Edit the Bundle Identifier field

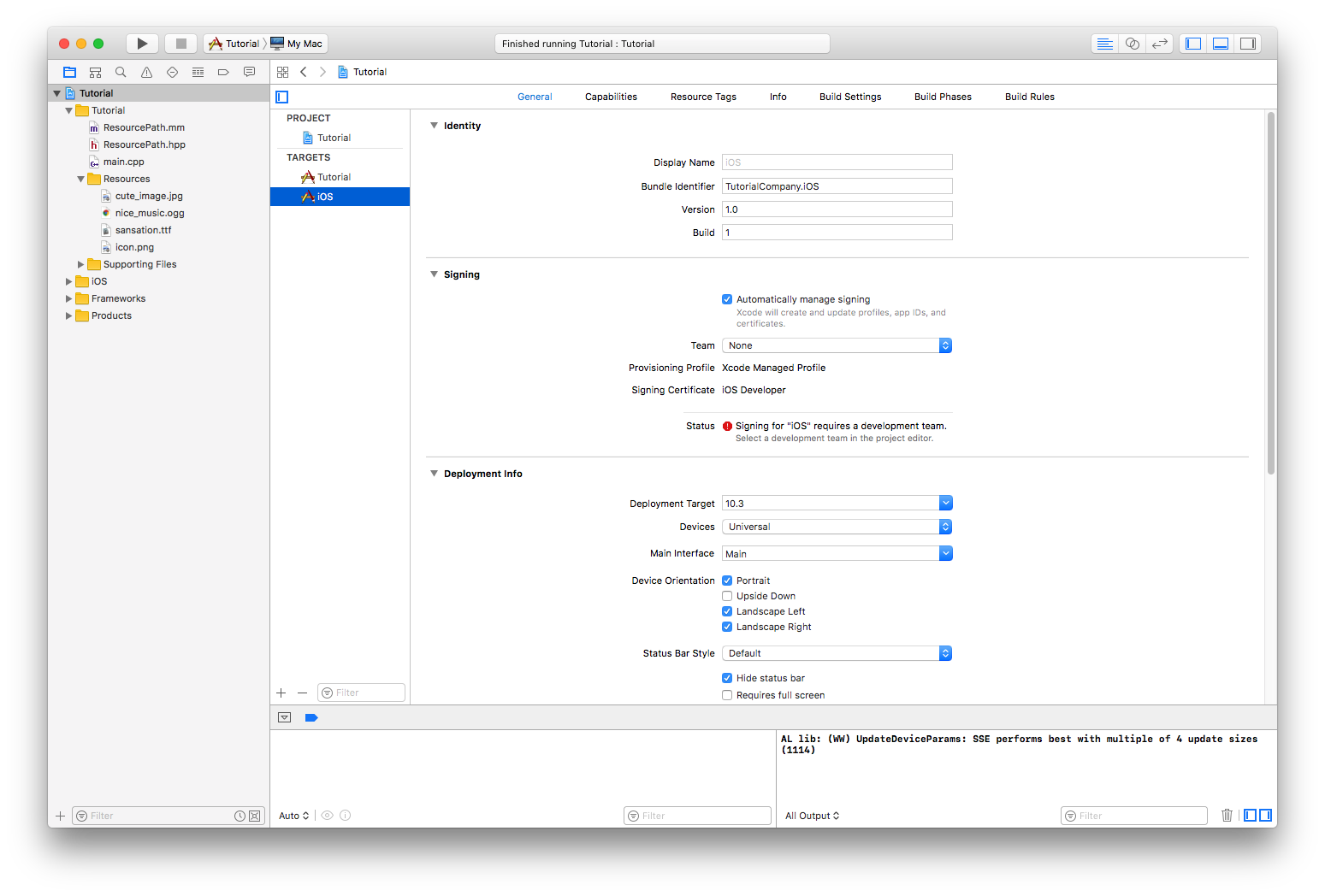[836, 186]
